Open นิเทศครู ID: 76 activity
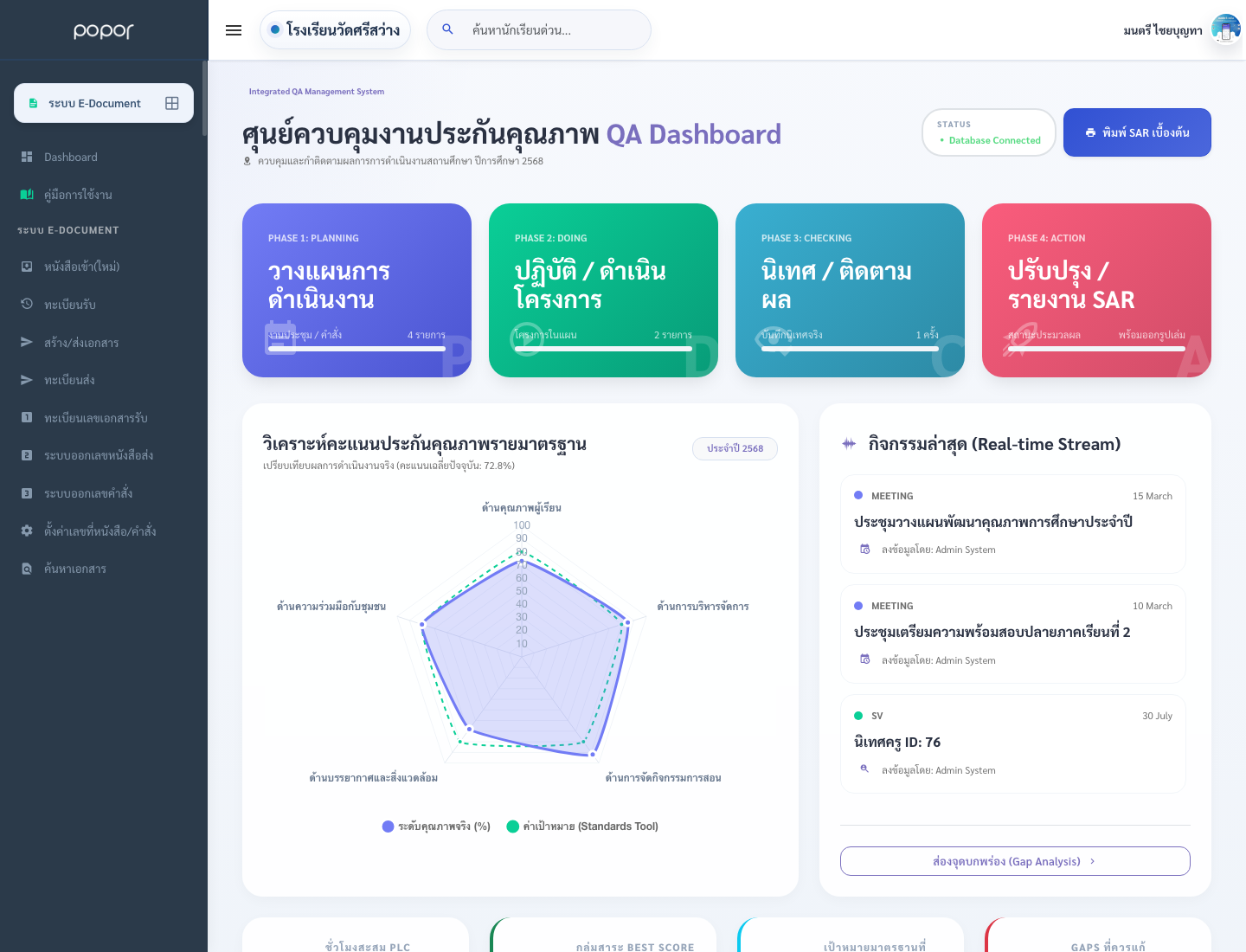 click(1013, 743)
